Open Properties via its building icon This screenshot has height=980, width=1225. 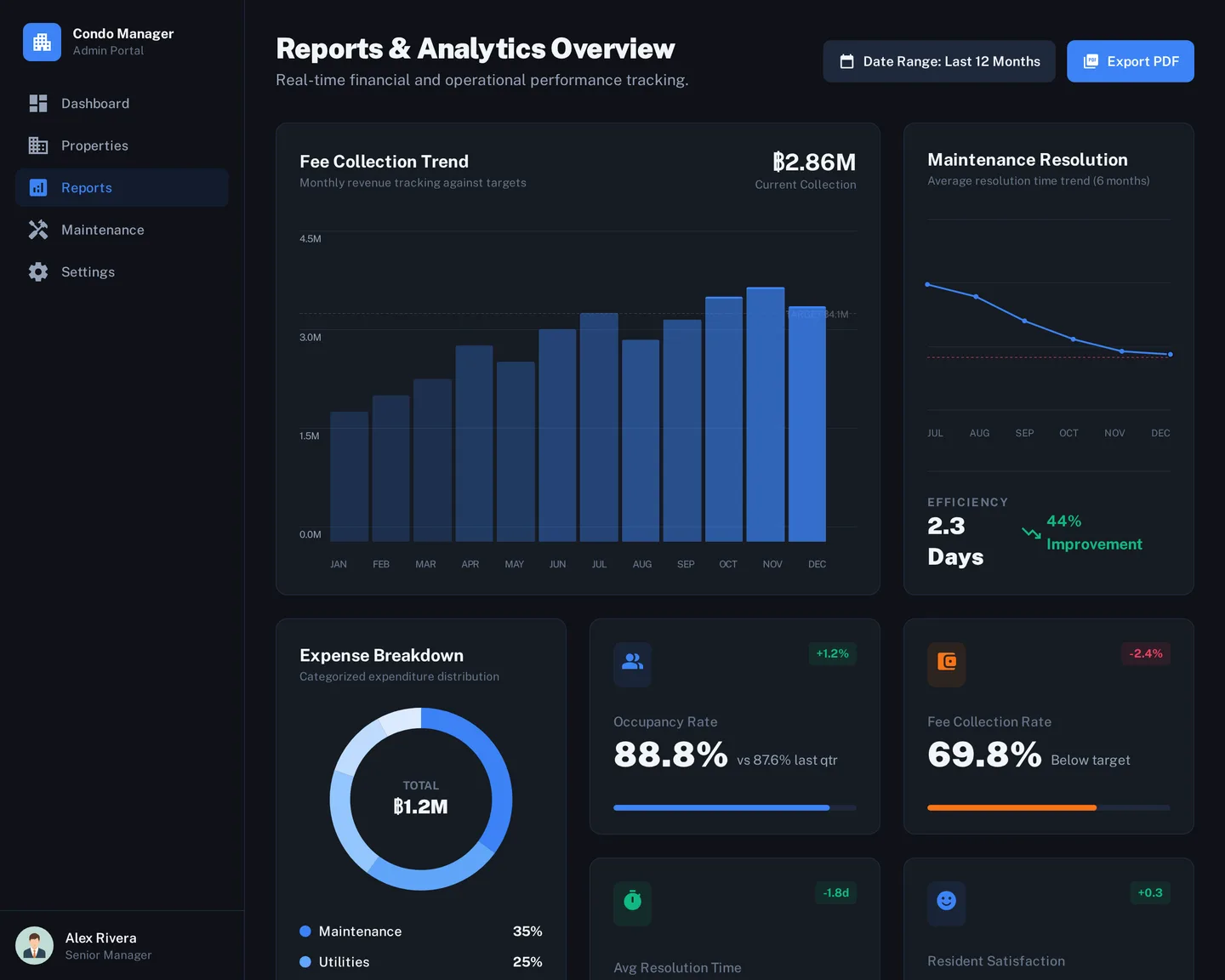click(x=38, y=145)
